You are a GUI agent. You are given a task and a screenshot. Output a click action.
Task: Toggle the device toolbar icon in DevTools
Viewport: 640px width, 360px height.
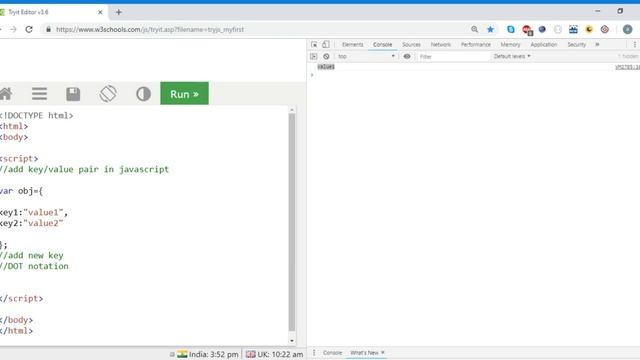(326, 44)
